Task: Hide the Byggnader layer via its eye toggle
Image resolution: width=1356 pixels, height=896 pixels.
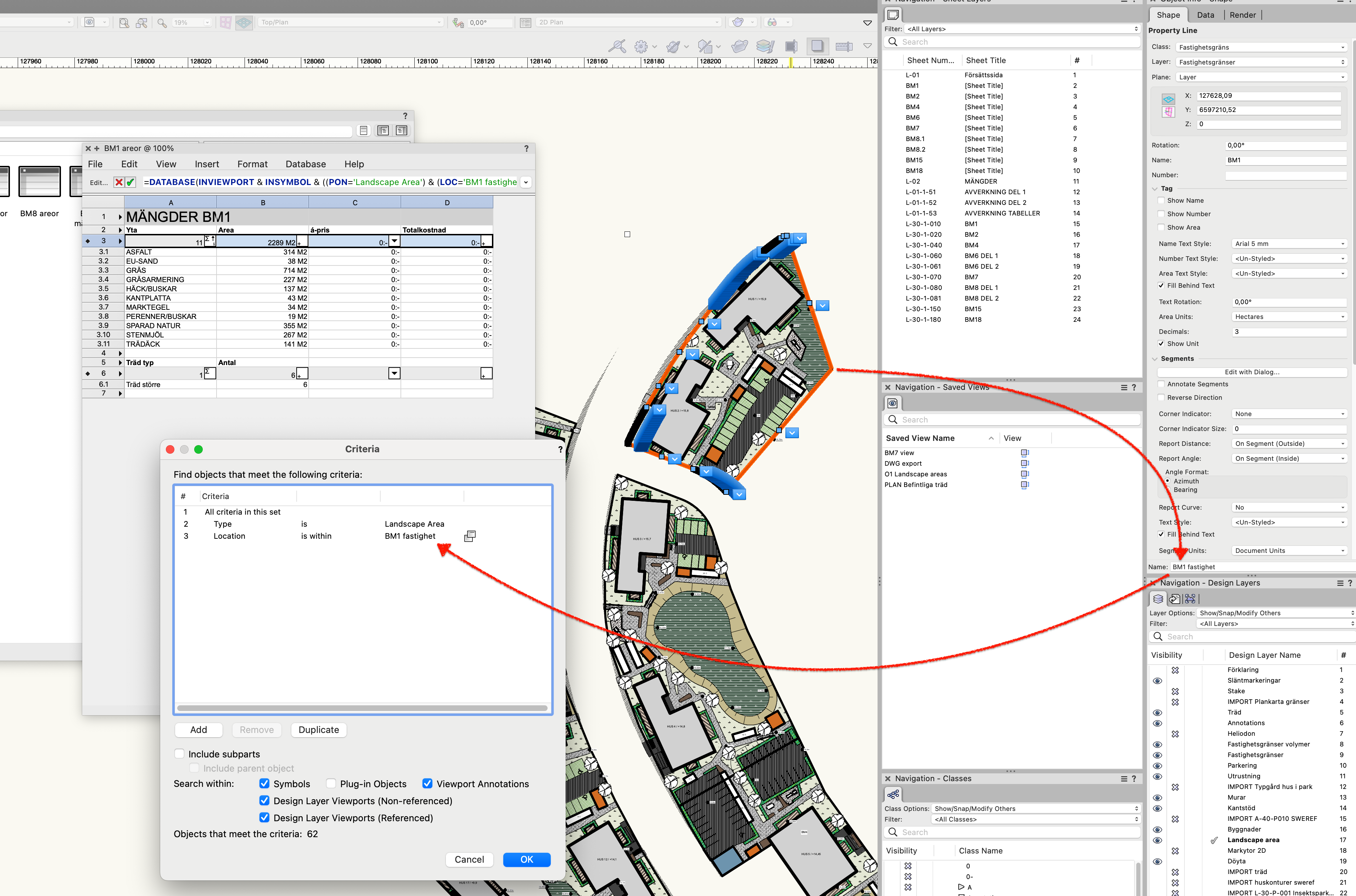Action: [x=1158, y=829]
